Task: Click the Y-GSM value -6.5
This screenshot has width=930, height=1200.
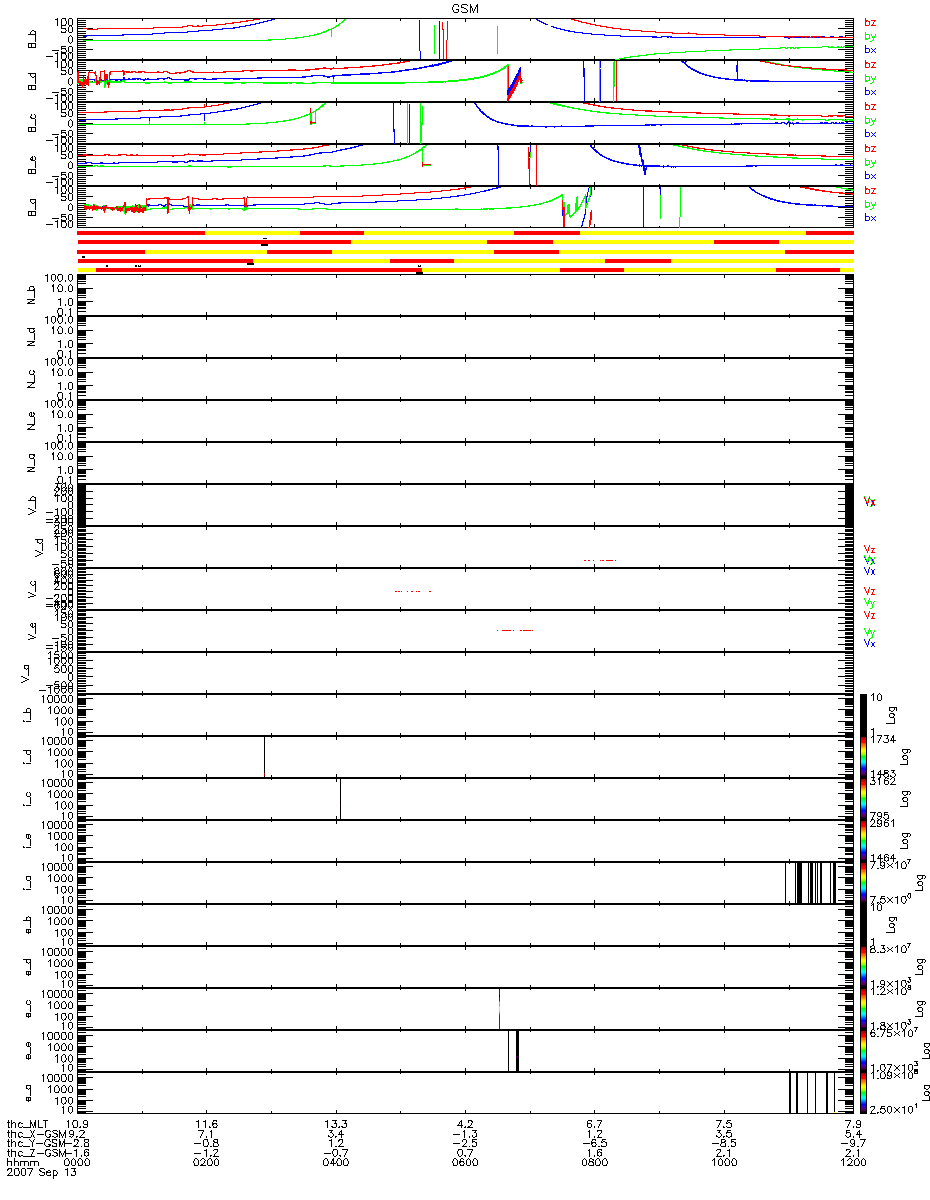Action: (x=594, y=1144)
